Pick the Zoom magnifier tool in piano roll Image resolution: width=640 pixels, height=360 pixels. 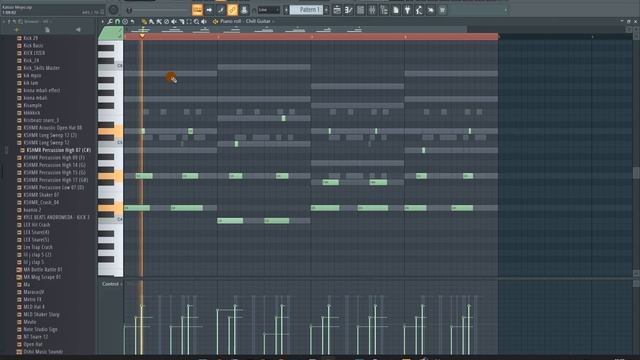click(196, 21)
